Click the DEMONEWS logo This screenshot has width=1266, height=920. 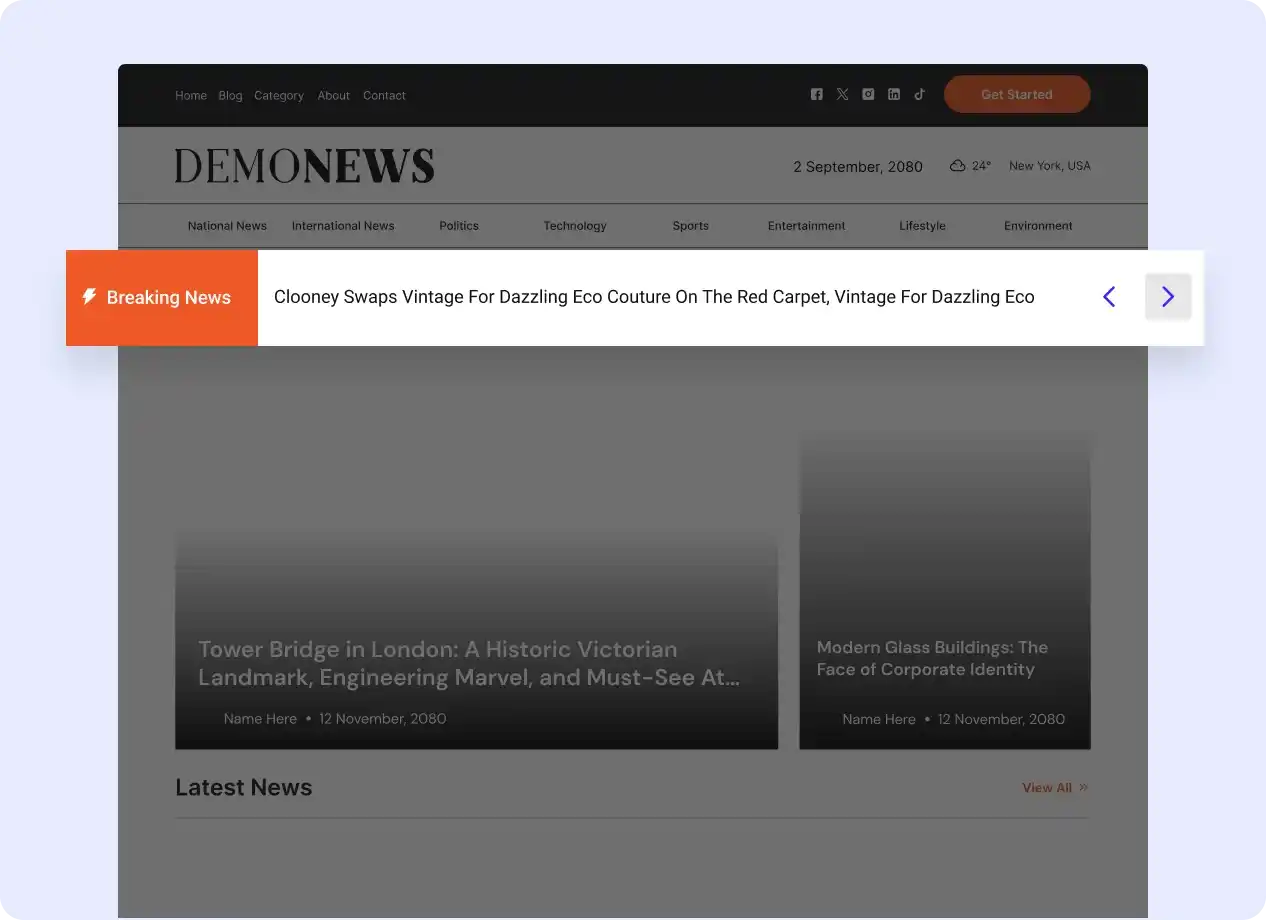pyautogui.click(x=304, y=166)
